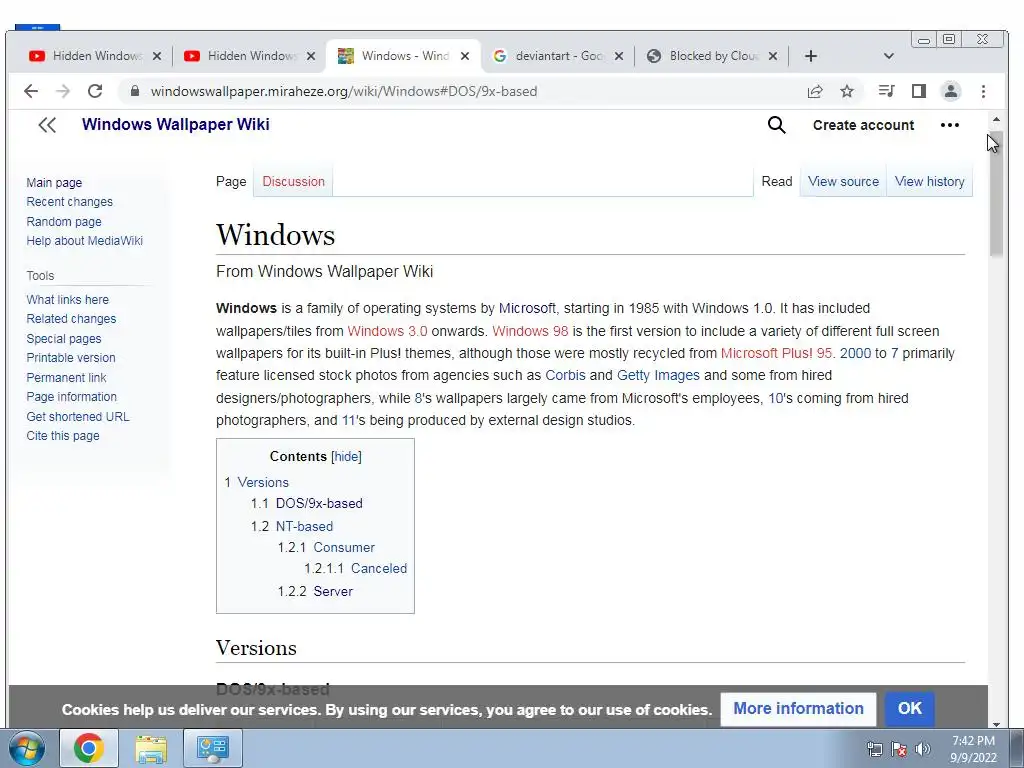Screen dimensions: 1024x768
Task: Open Windows Wallpaper Wiki home title
Action: [x=176, y=124]
